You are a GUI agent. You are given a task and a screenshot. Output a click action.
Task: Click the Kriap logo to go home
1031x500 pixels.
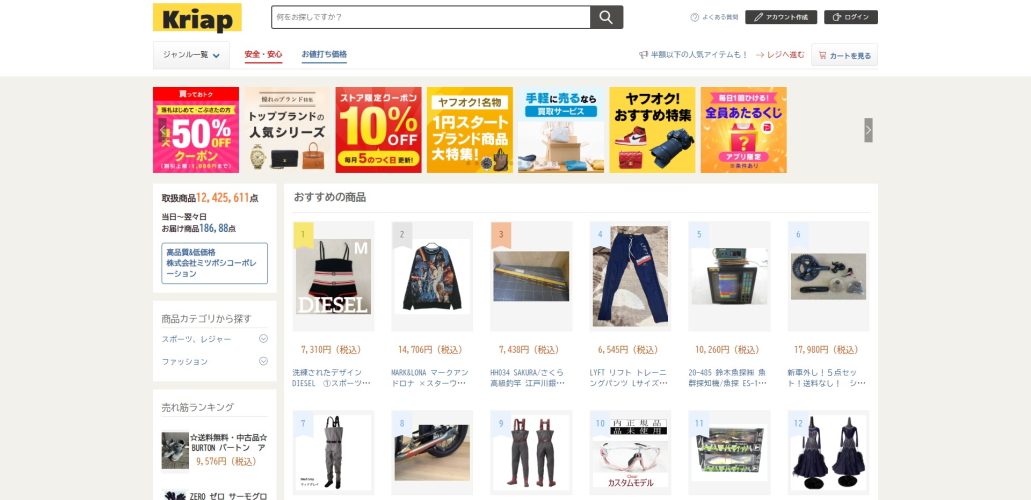(197, 18)
